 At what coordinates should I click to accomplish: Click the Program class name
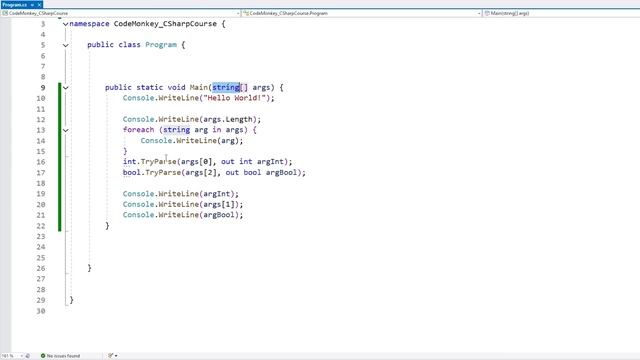pos(161,45)
